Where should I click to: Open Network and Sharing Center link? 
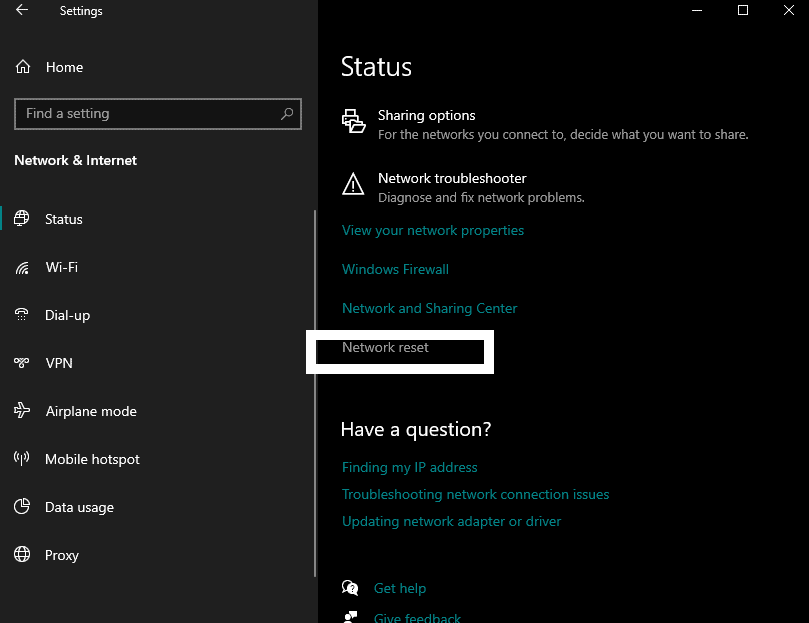click(429, 308)
